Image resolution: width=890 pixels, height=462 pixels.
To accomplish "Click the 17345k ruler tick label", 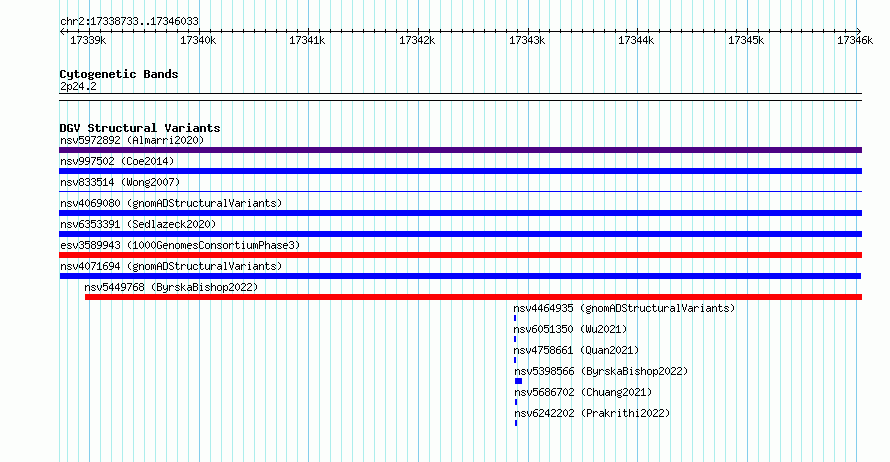I will coord(746,40).
